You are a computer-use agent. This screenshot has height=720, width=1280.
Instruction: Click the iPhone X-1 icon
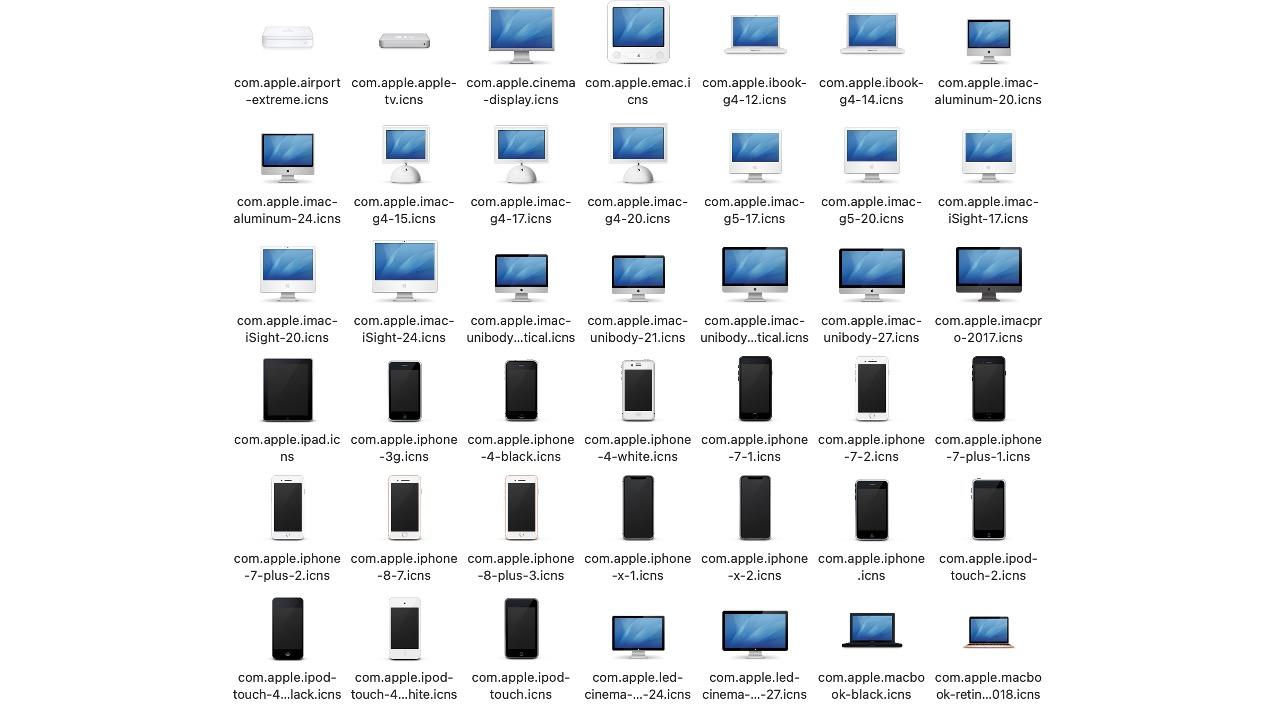click(x=638, y=507)
